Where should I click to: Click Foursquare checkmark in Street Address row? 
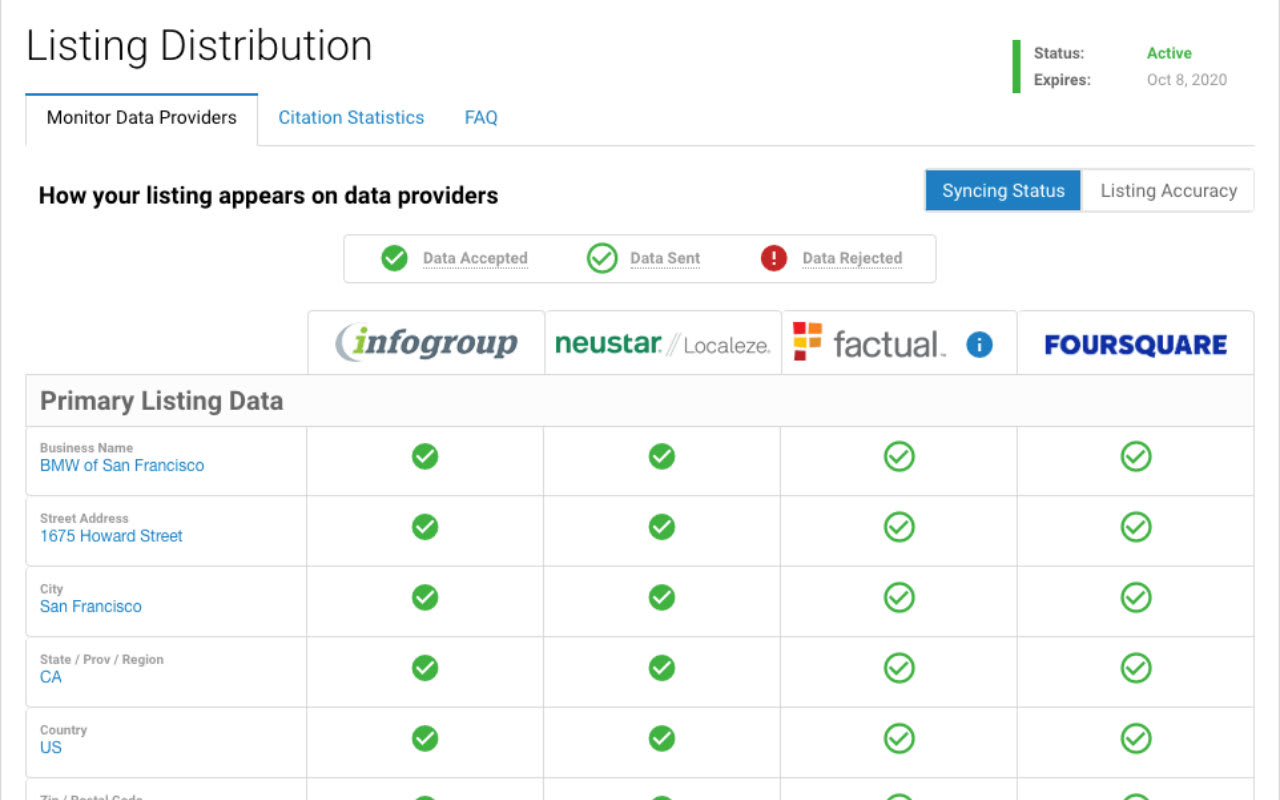click(x=1136, y=527)
